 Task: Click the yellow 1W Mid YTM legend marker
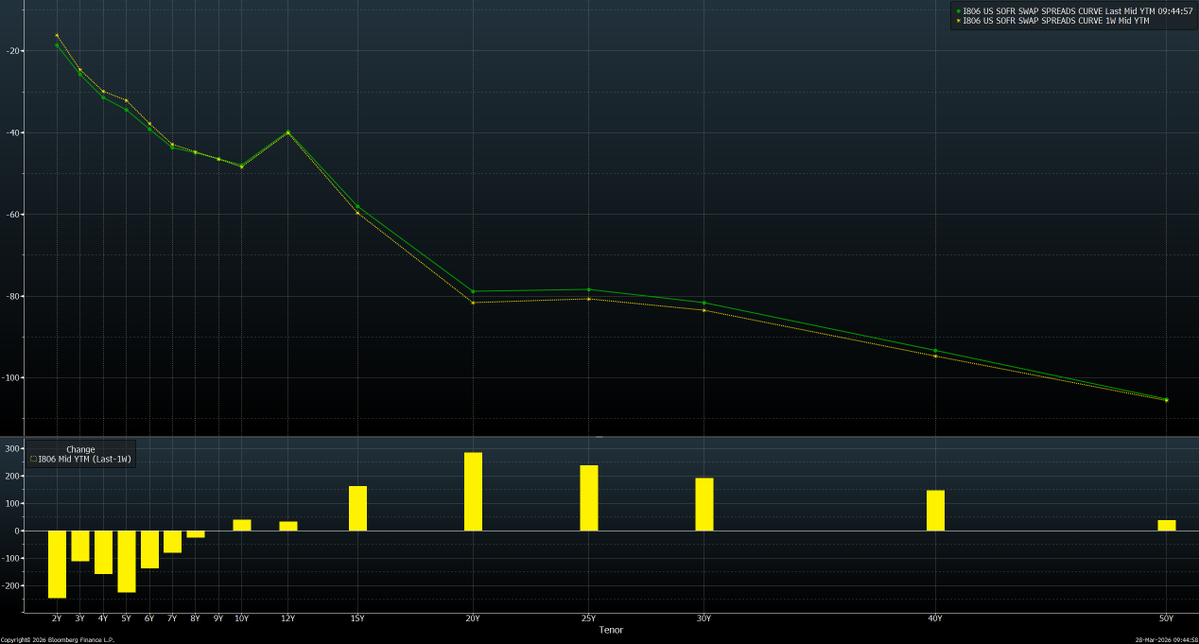tap(958, 21)
